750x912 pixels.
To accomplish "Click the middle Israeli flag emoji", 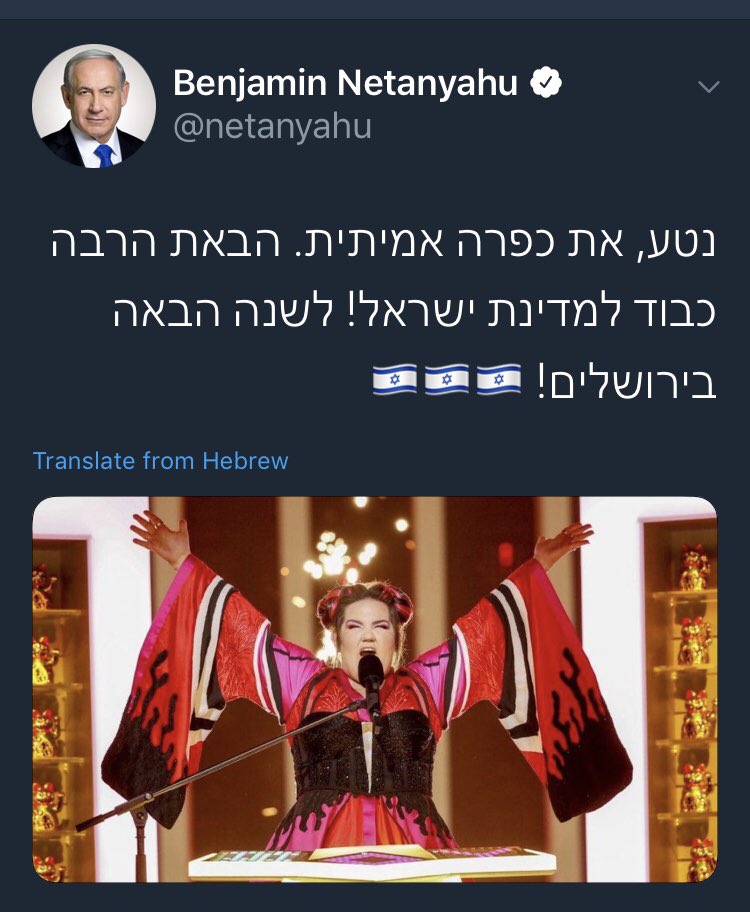I will click(x=446, y=379).
